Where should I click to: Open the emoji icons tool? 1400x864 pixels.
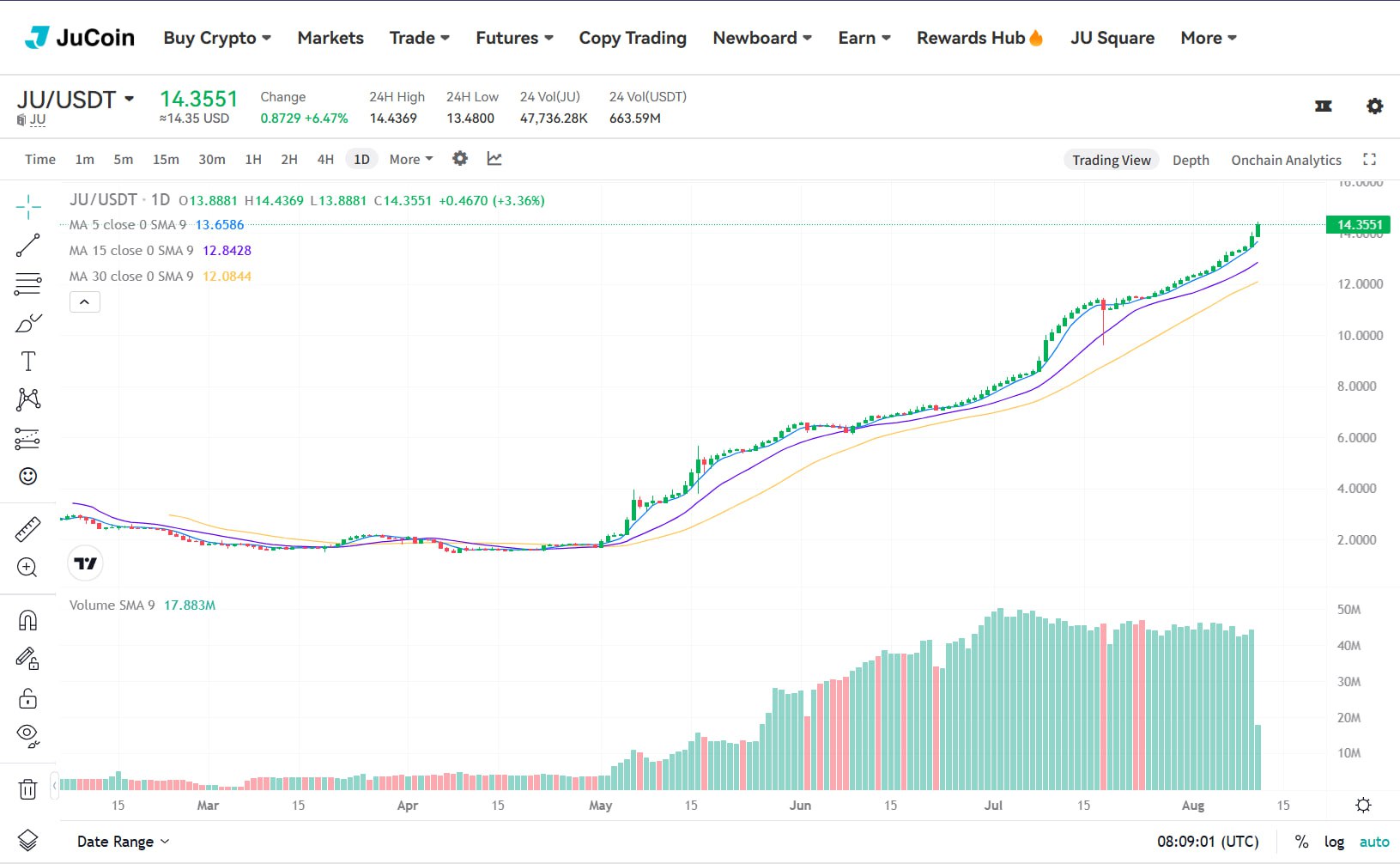[x=28, y=477]
